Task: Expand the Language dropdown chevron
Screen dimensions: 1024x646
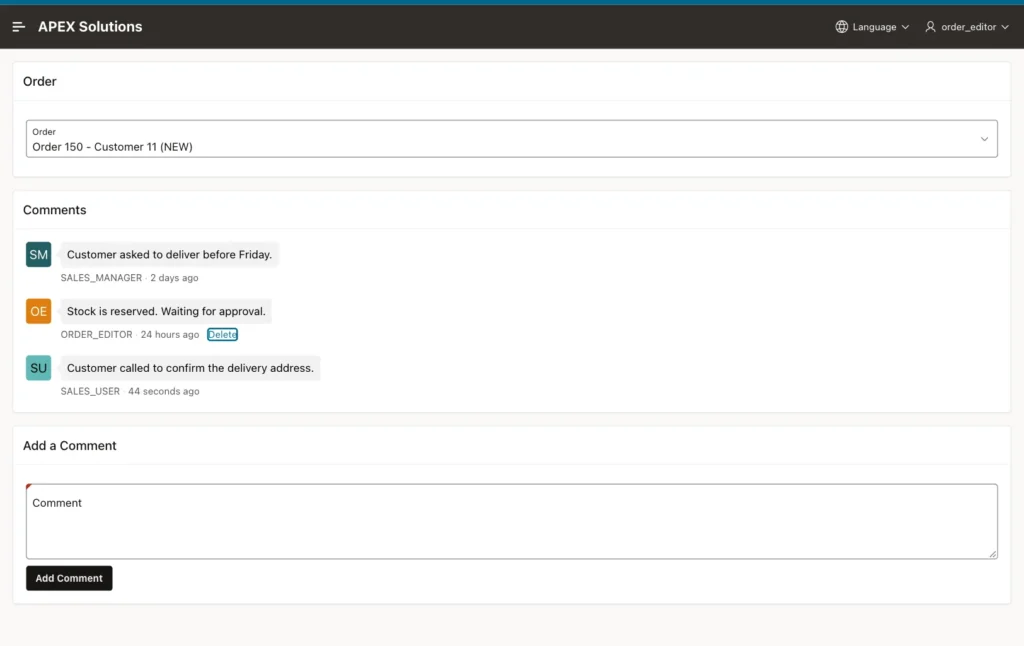Action: (x=905, y=27)
